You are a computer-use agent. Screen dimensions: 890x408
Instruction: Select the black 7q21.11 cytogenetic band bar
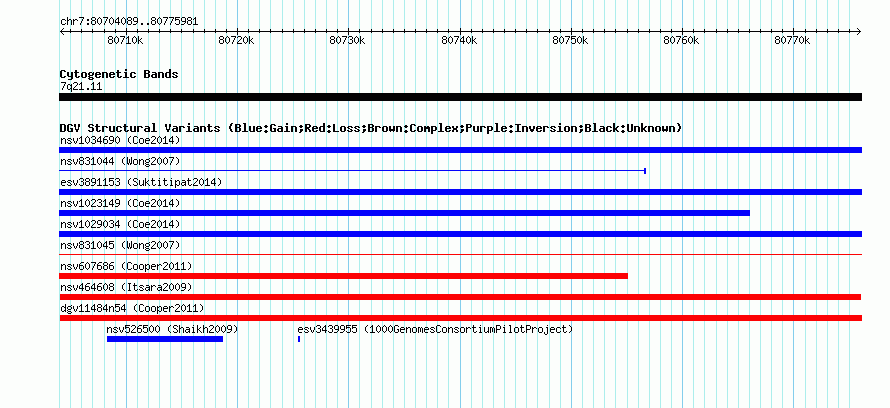tap(460, 97)
